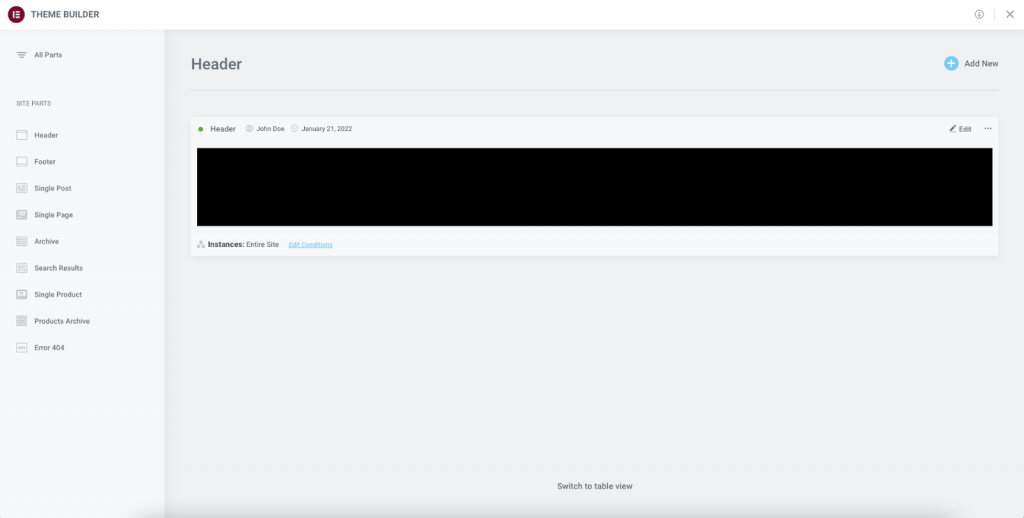Click the blue Add New plus icon
Screen dimensions: 1024x518
tap(951, 64)
